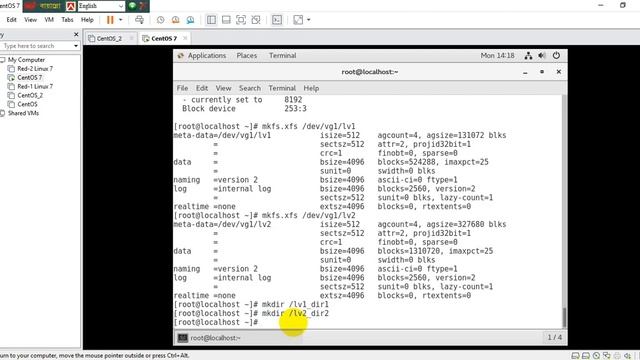Click the second disk device status icon
The height and width of the screenshot is (360, 640).
pyautogui.click(x=586, y=356)
